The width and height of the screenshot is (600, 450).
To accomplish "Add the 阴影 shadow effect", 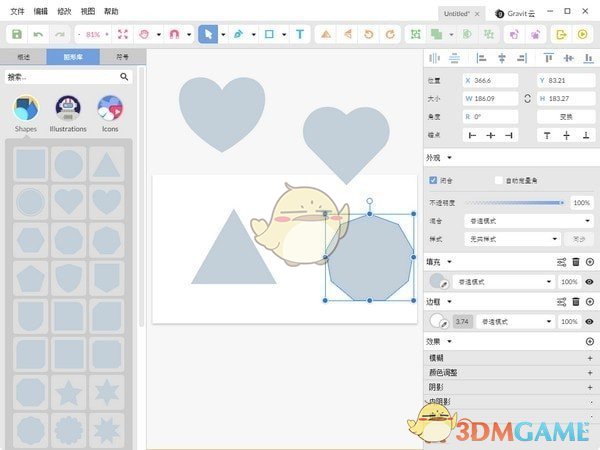I will [590, 387].
